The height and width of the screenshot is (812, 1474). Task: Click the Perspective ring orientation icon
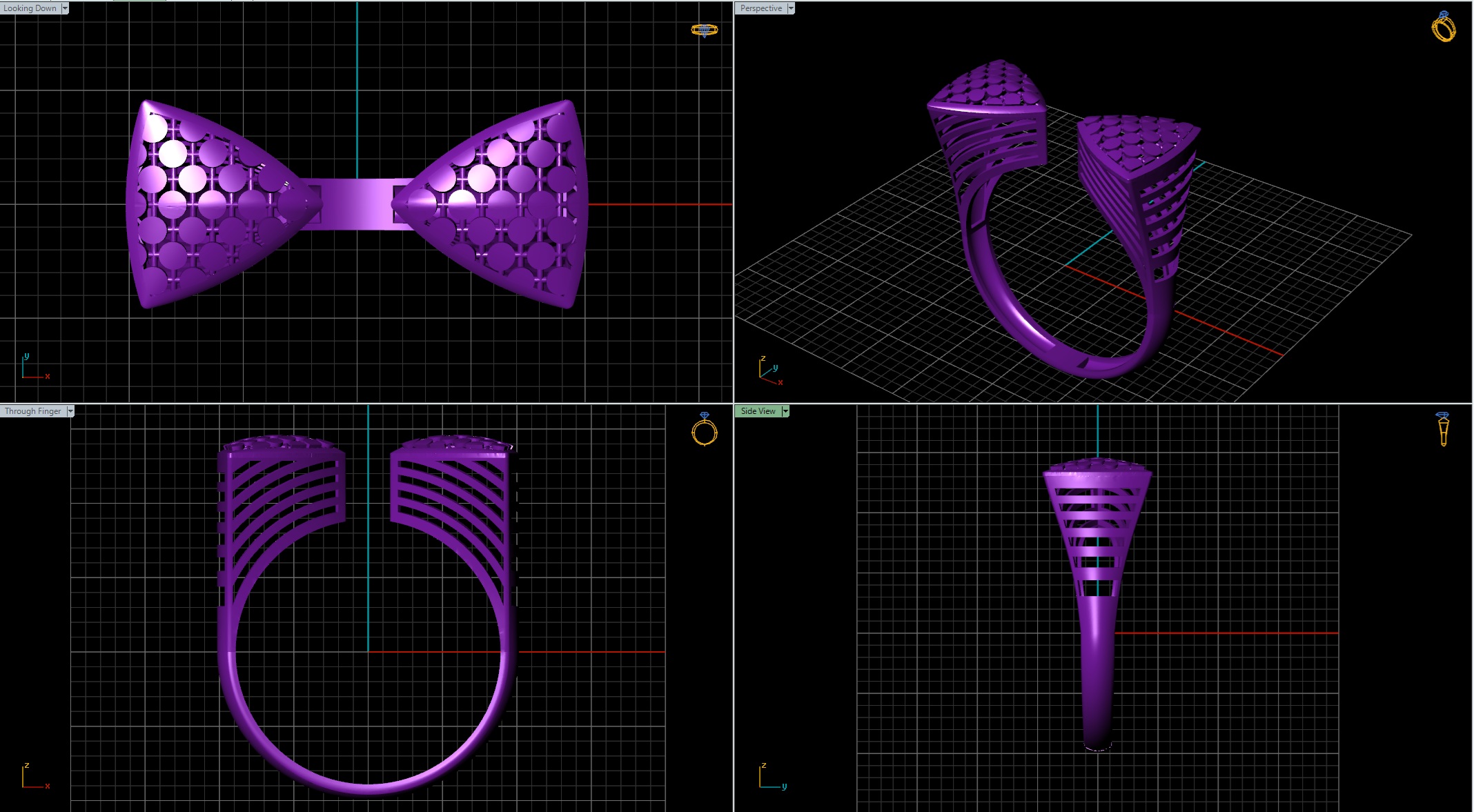click(x=1443, y=27)
